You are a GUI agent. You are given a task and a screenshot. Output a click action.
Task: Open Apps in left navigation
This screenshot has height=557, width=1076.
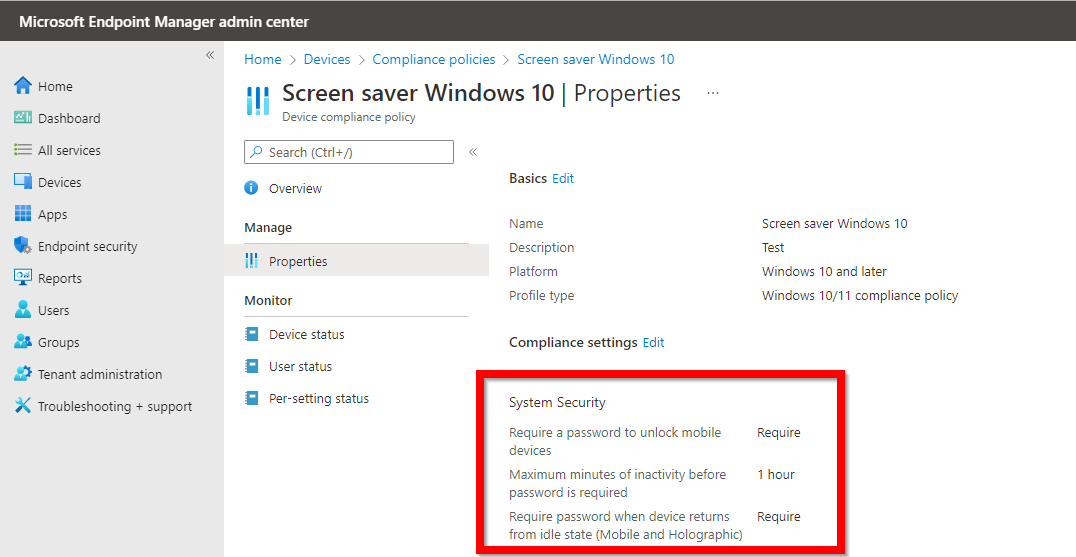(x=53, y=215)
